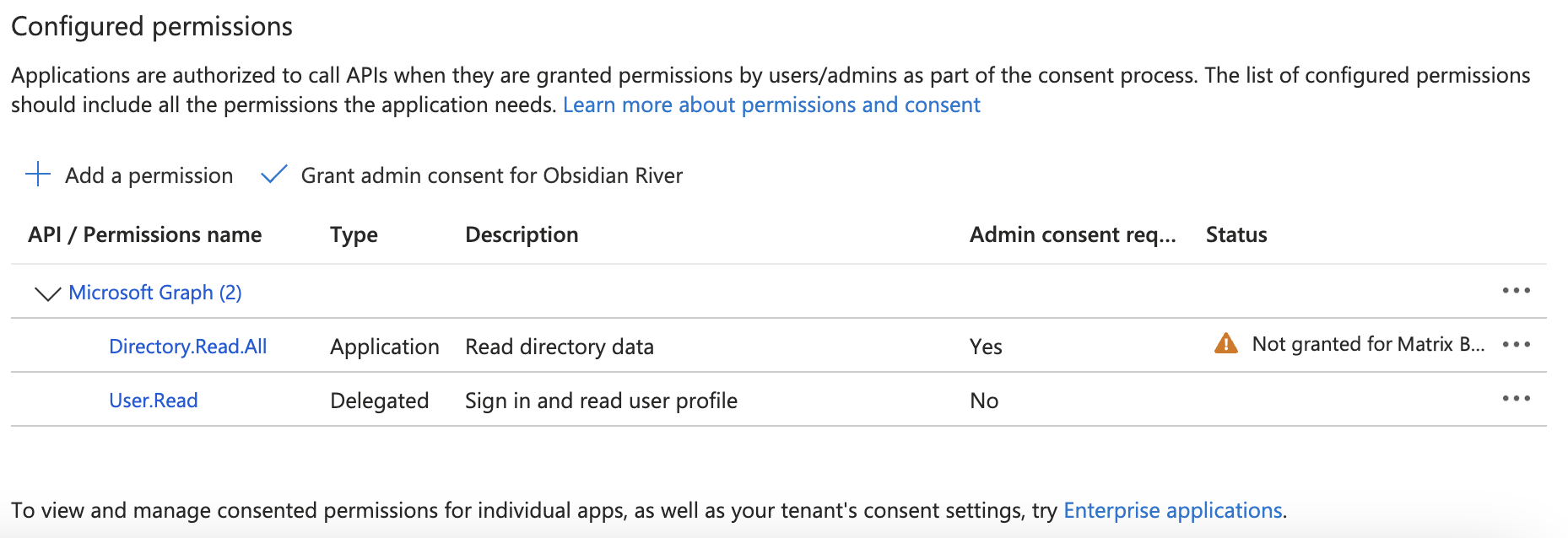Collapse the Microsoft Graph permissions group
The width and height of the screenshot is (1568, 538).
(x=46, y=293)
